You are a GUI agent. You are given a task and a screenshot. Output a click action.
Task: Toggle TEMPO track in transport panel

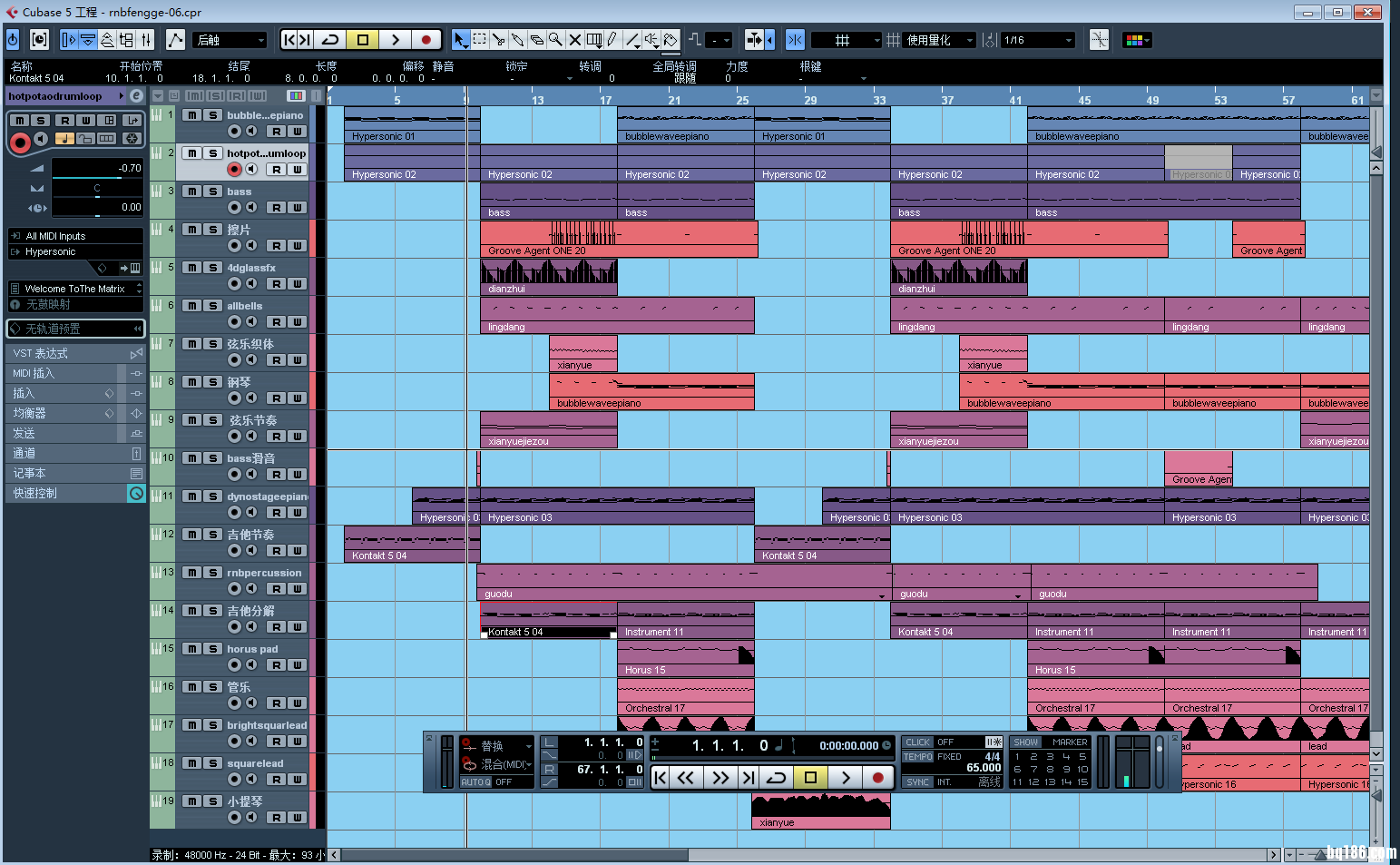tap(918, 756)
